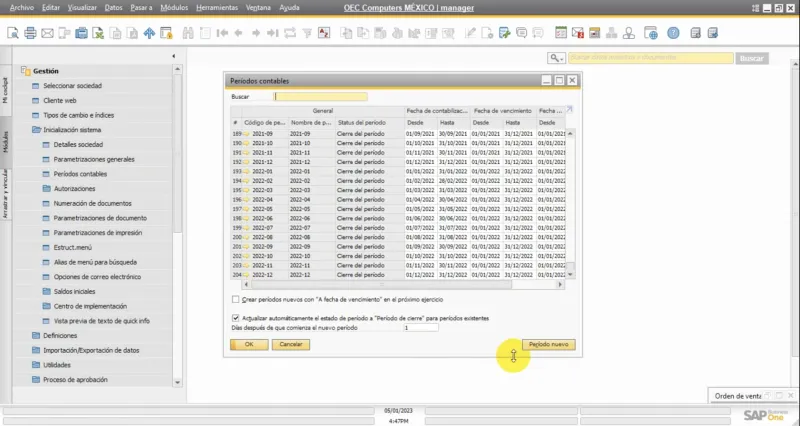Screen dimensions: 800x426
Task: Open the blue help question icon
Action: [x=673, y=34]
